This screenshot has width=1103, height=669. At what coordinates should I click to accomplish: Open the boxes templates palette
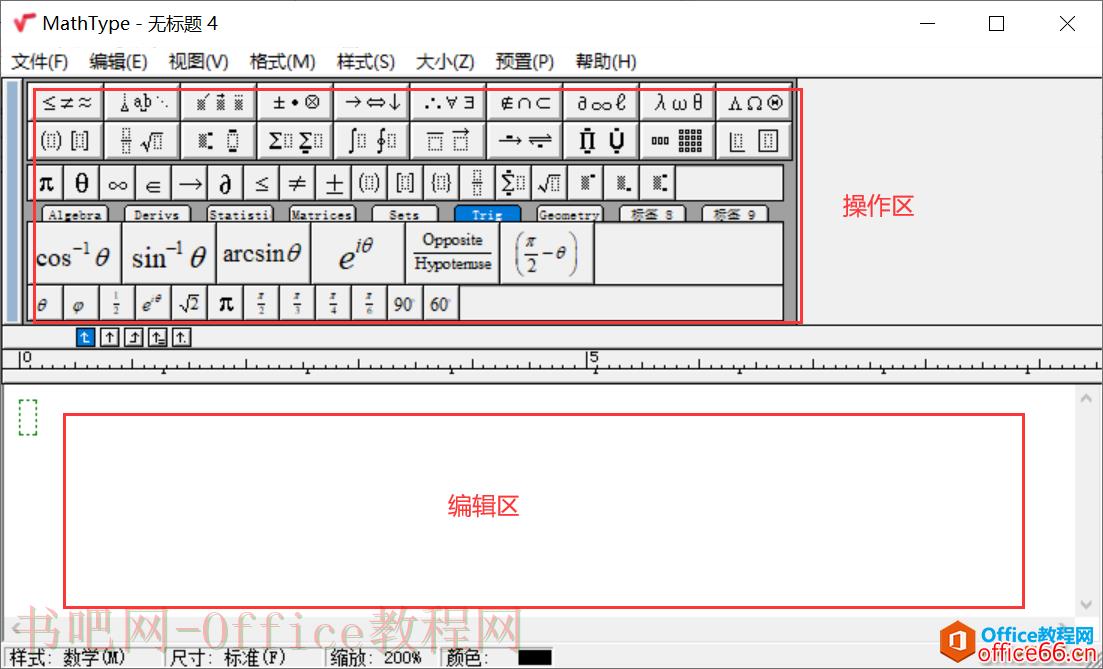pos(755,141)
